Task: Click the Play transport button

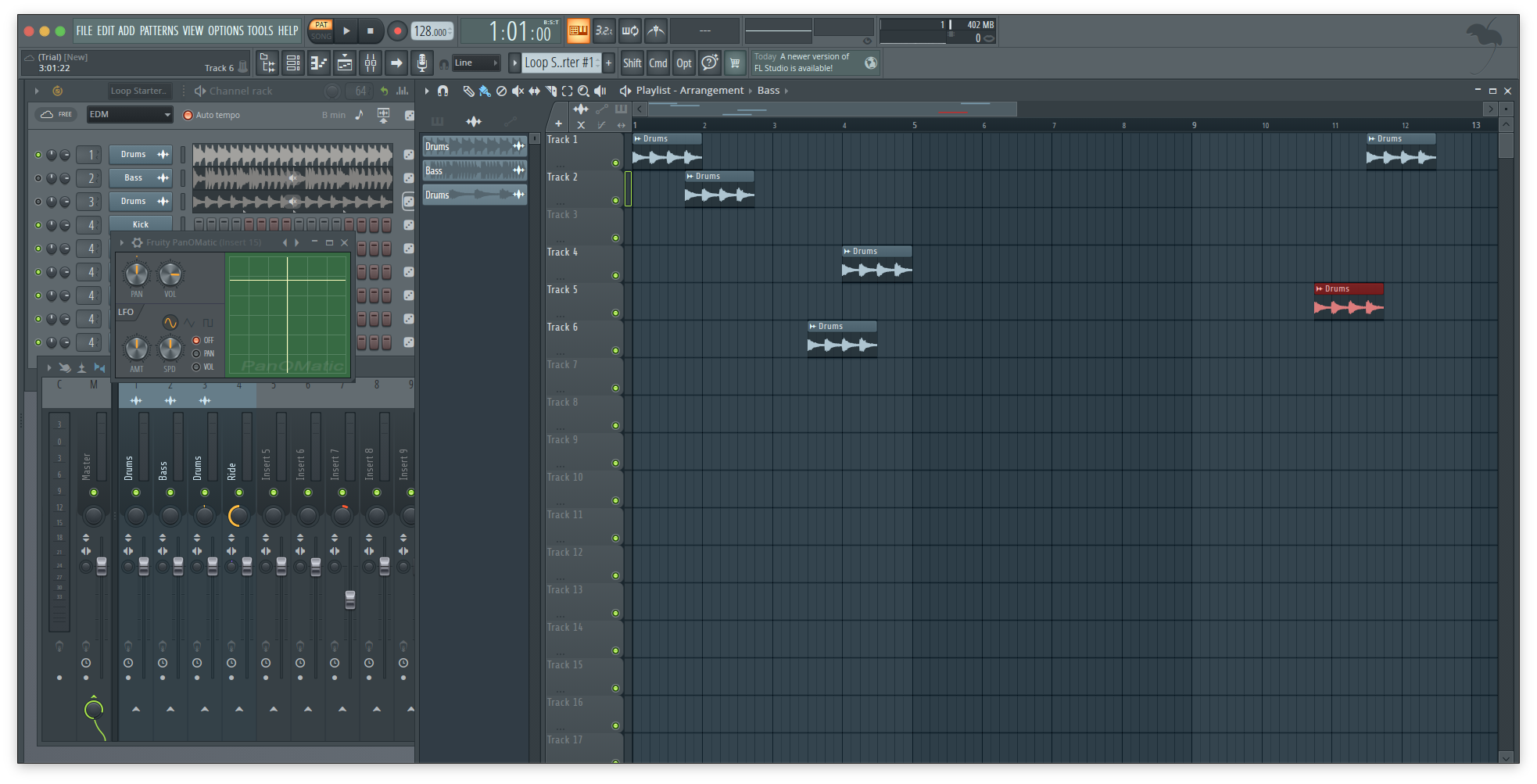Action: 346,31
